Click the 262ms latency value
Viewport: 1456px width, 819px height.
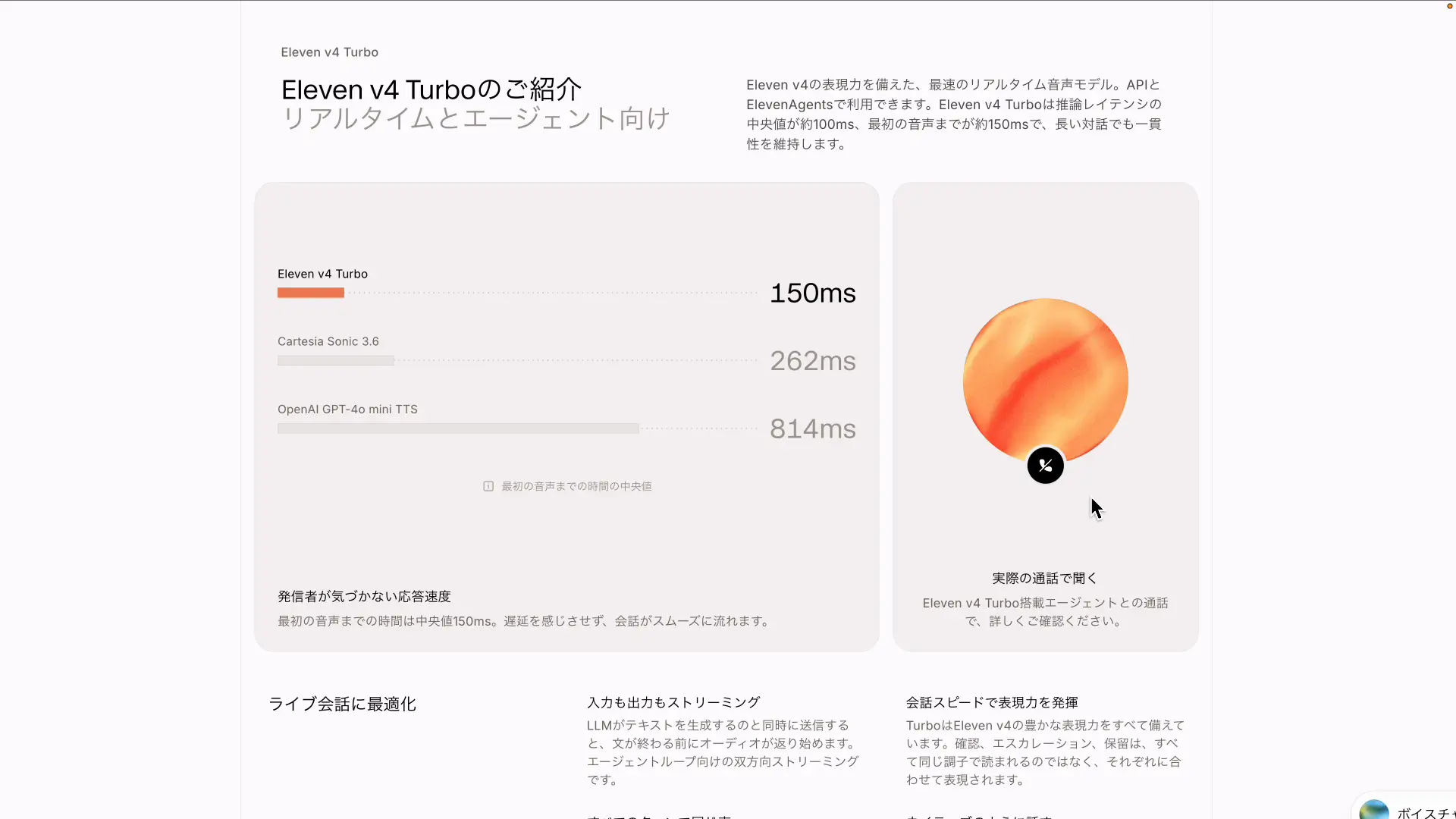coord(813,361)
